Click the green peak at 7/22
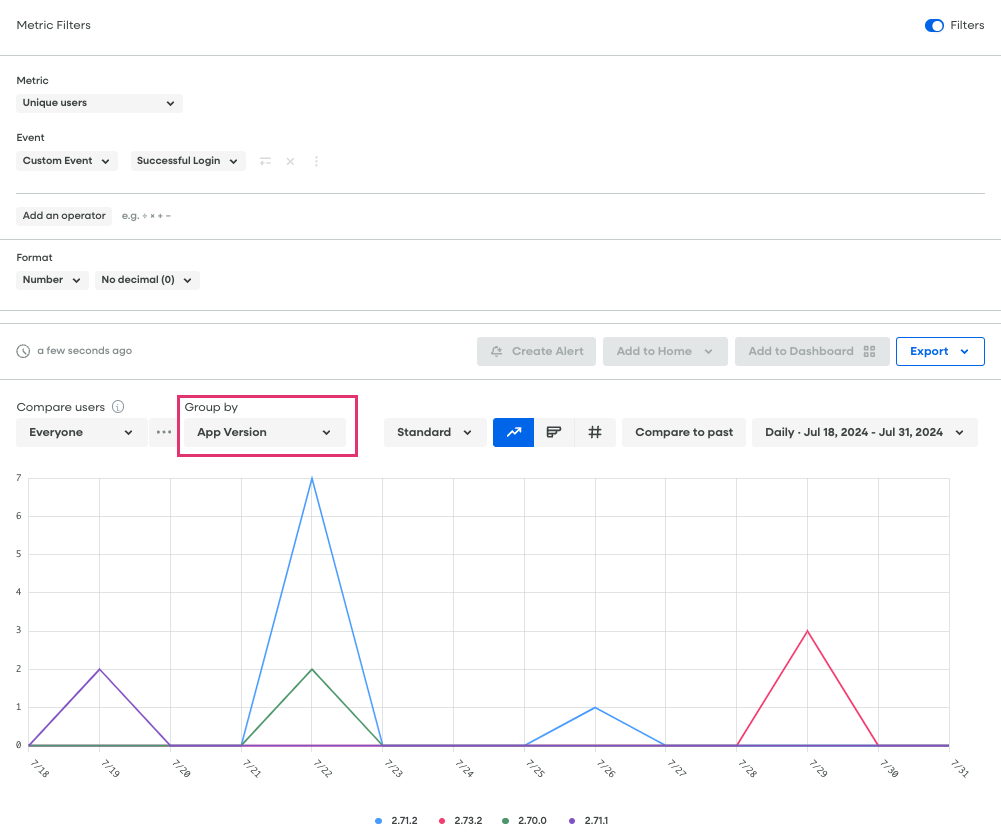The width and height of the screenshot is (1001, 836). 312,669
